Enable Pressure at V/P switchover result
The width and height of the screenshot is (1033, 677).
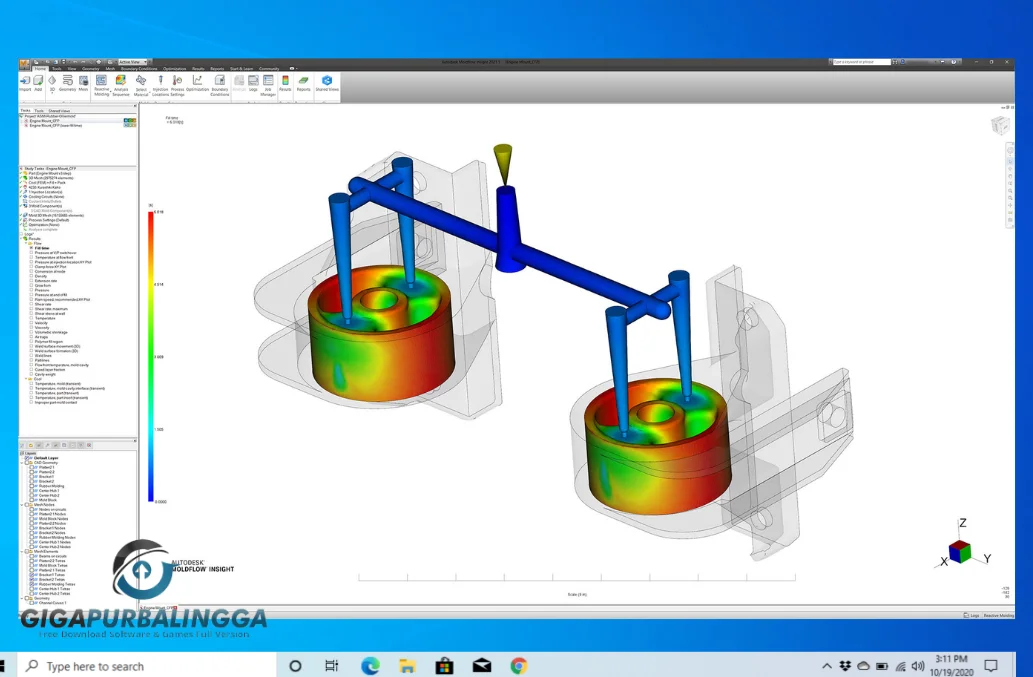pos(31,253)
